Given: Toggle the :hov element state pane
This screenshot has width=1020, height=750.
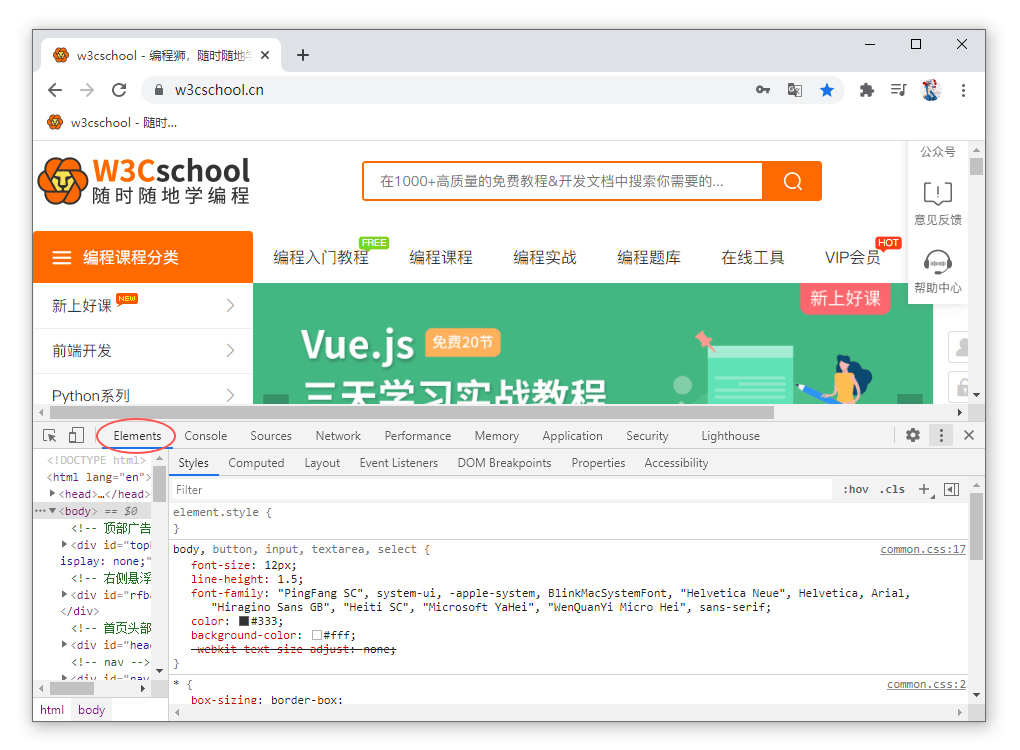Looking at the screenshot, I should click(x=856, y=489).
